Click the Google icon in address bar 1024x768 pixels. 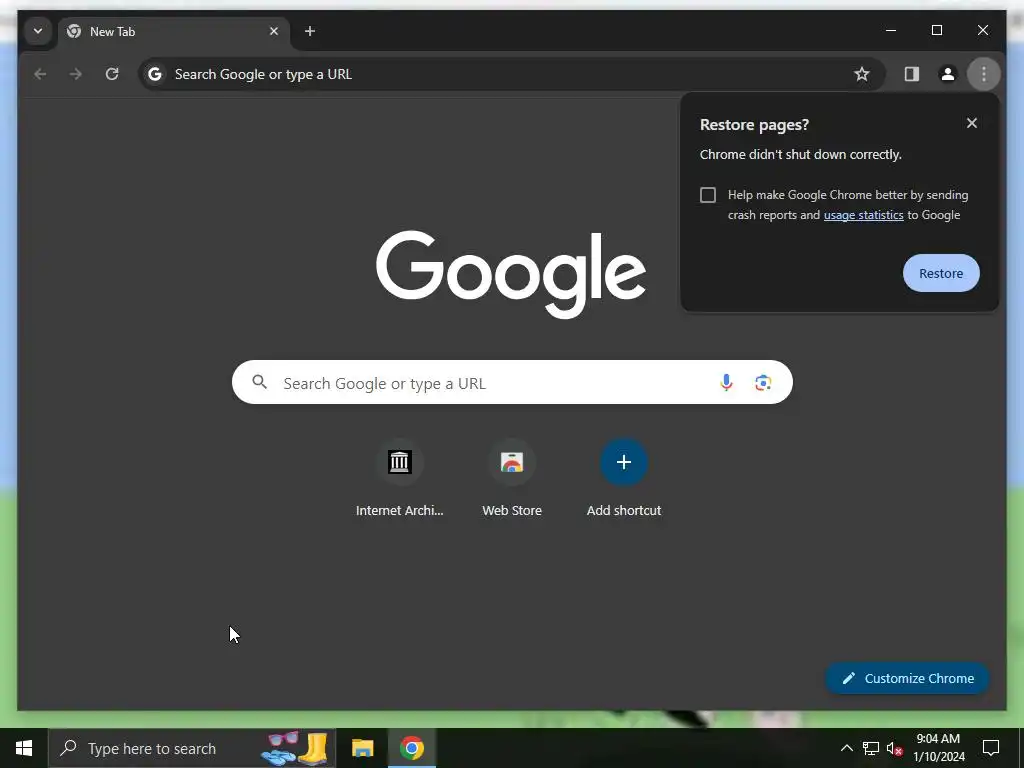(155, 74)
